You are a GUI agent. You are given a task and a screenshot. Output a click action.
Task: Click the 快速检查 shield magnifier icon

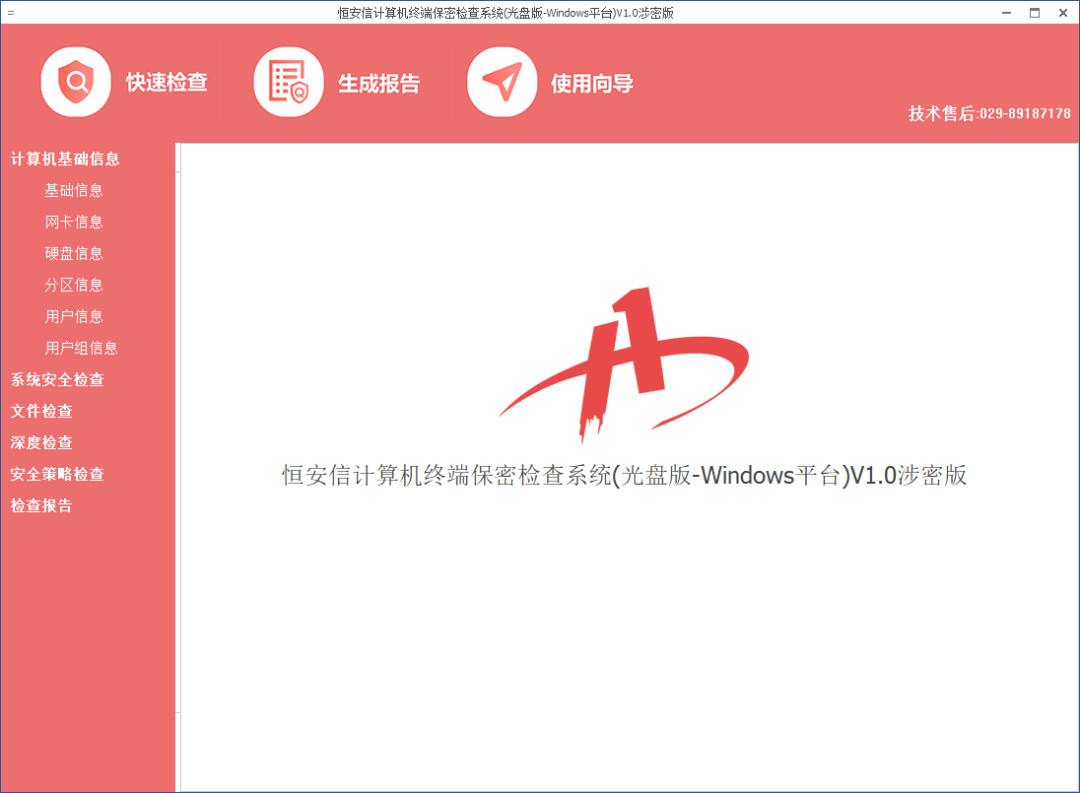click(x=75, y=82)
